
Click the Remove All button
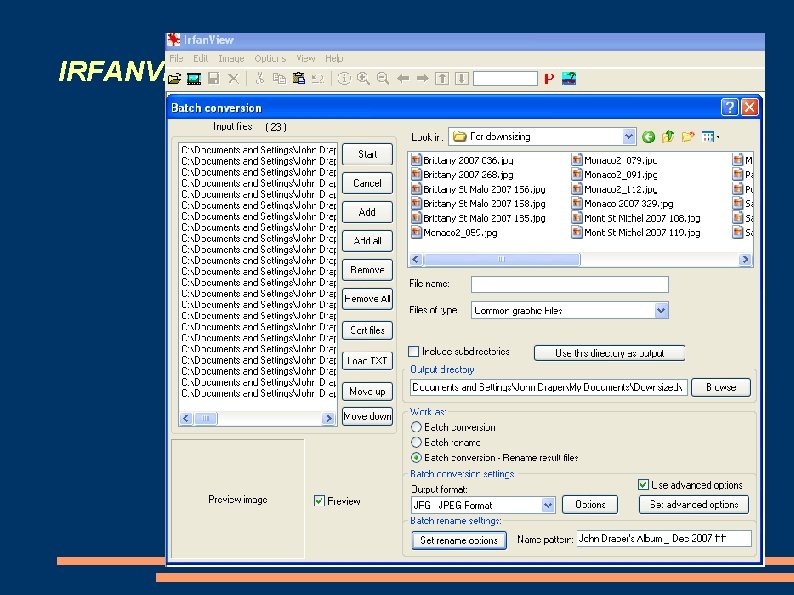(368, 299)
